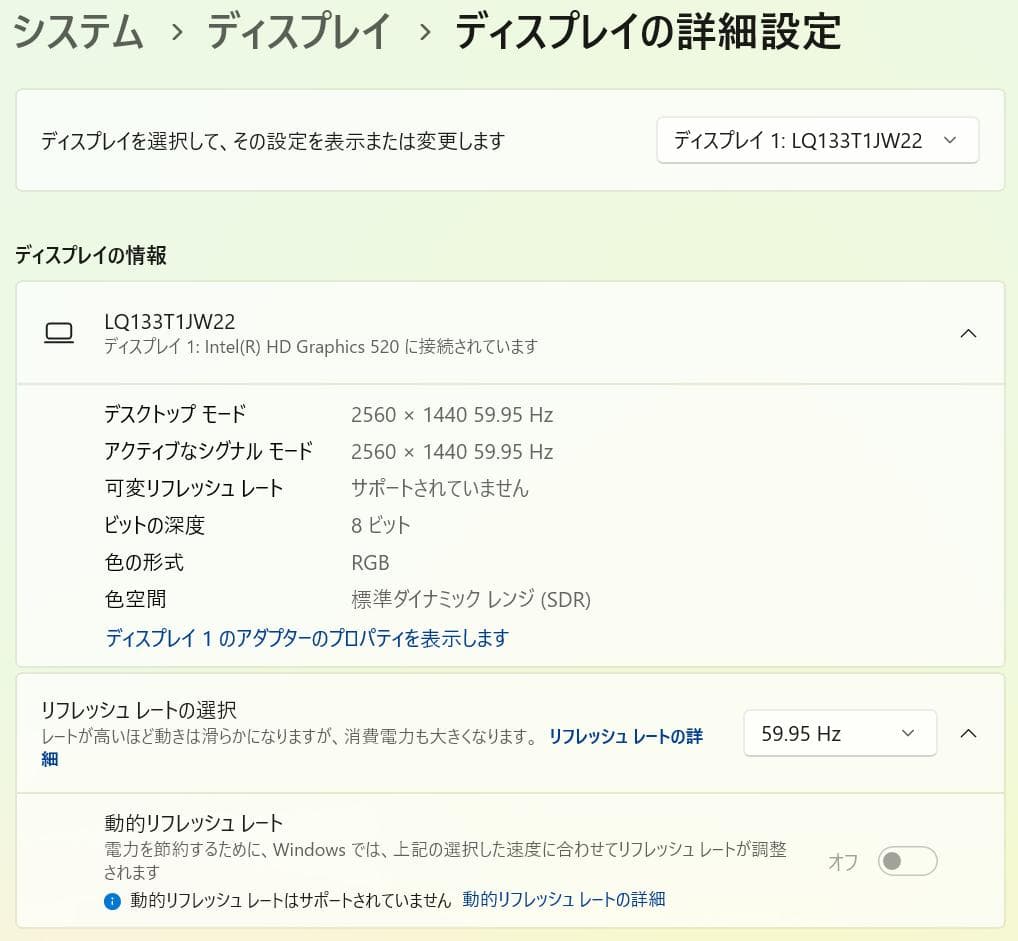The image size is (1018, 941).
Task: Open the 動的リフレッシュ レートの詳細 link
Action: coord(563,900)
